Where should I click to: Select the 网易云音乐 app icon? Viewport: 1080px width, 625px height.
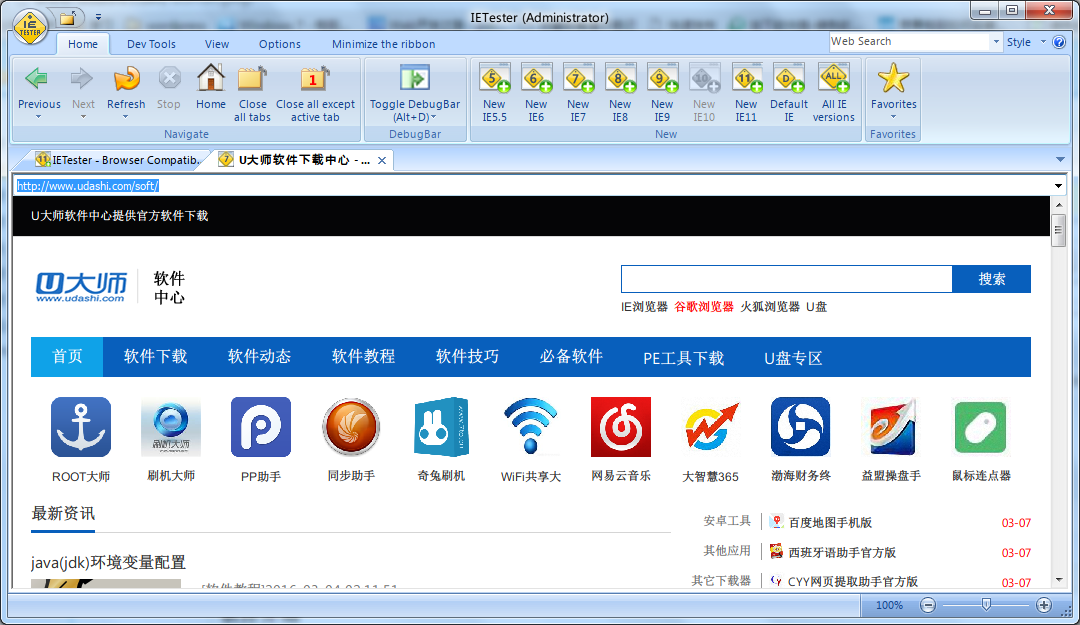point(620,427)
